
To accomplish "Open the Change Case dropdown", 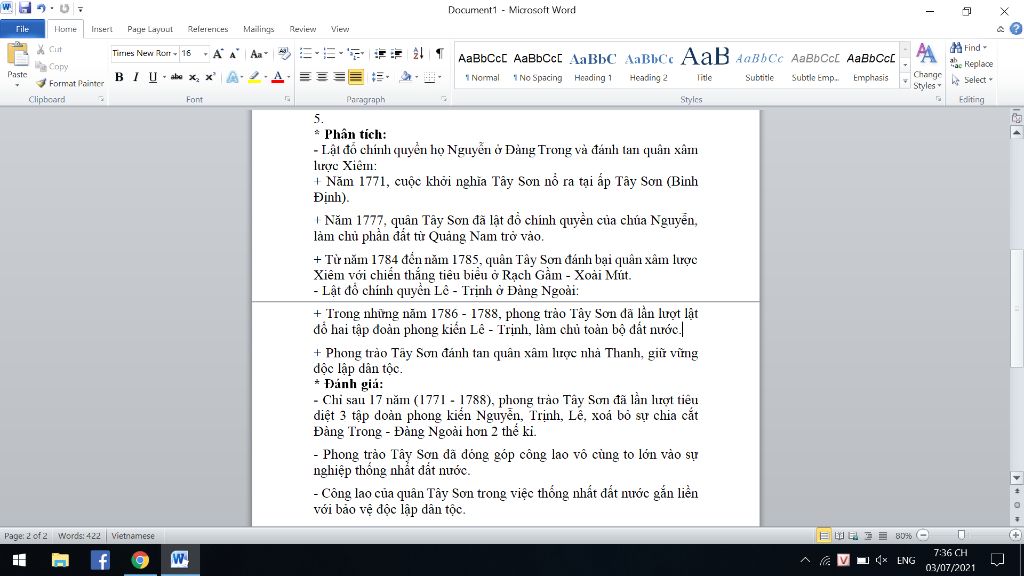I will coord(259,54).
